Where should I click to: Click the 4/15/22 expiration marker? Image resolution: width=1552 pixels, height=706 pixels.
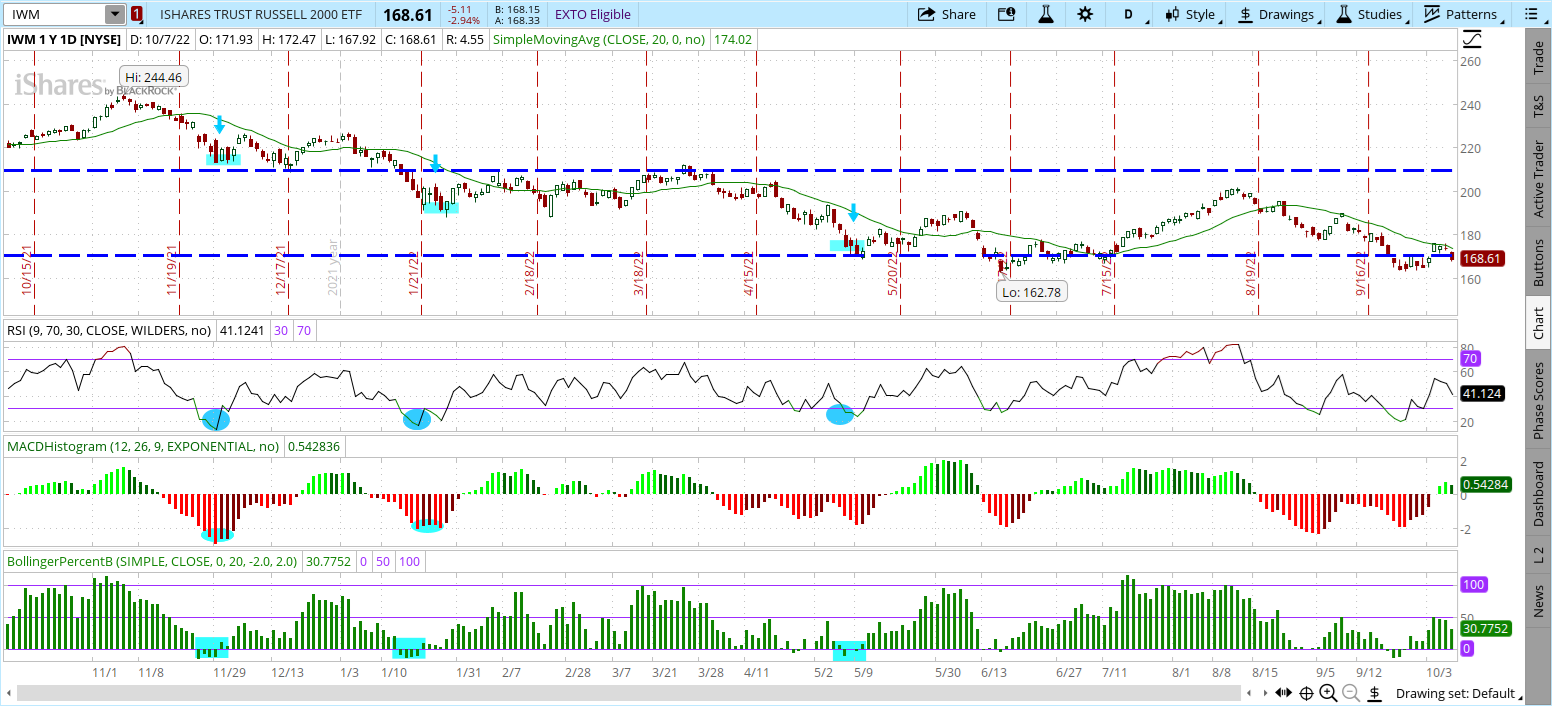click(748, 272)
